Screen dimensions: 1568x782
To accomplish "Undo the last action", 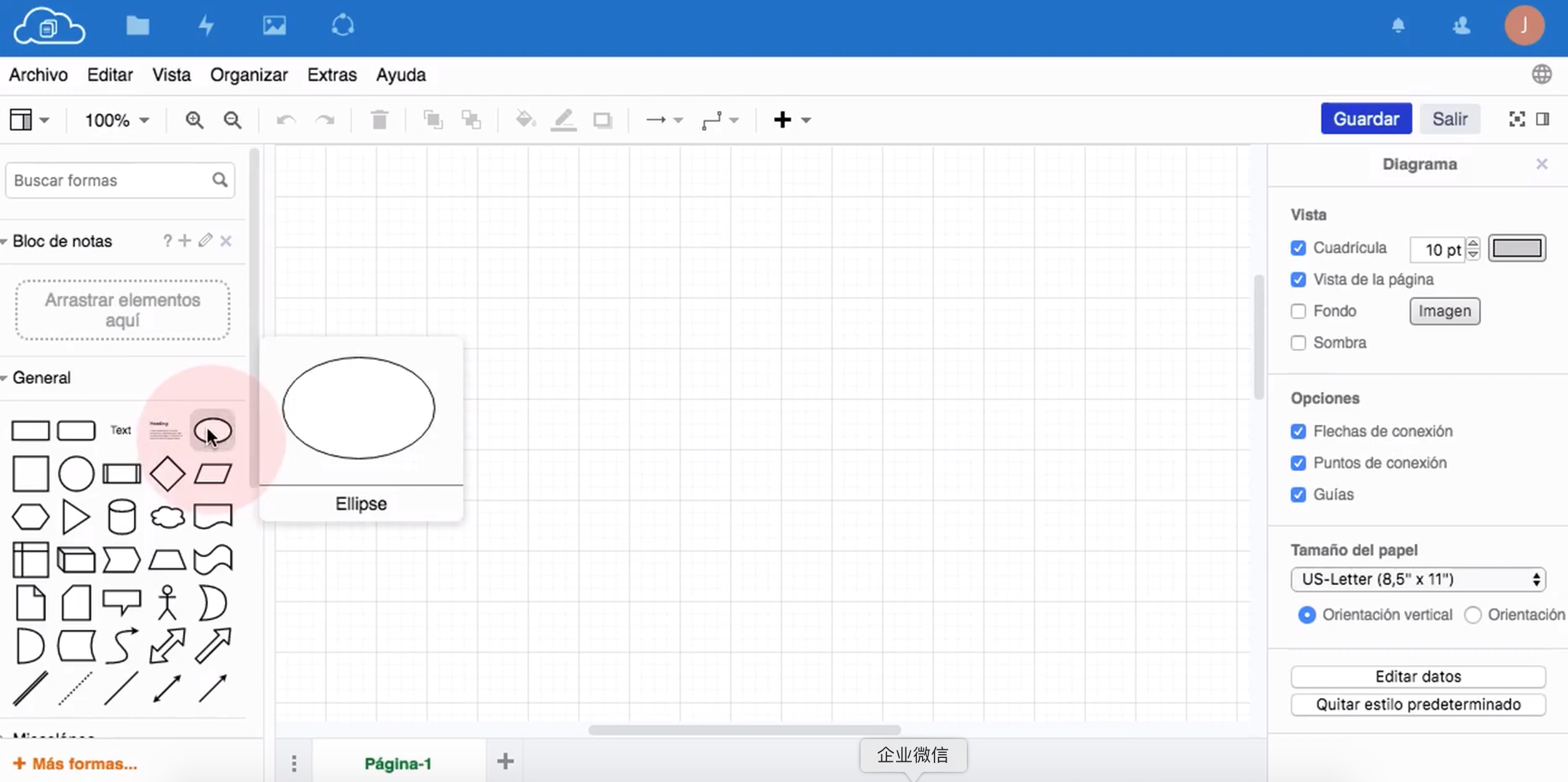I will [x=286, y=120].
